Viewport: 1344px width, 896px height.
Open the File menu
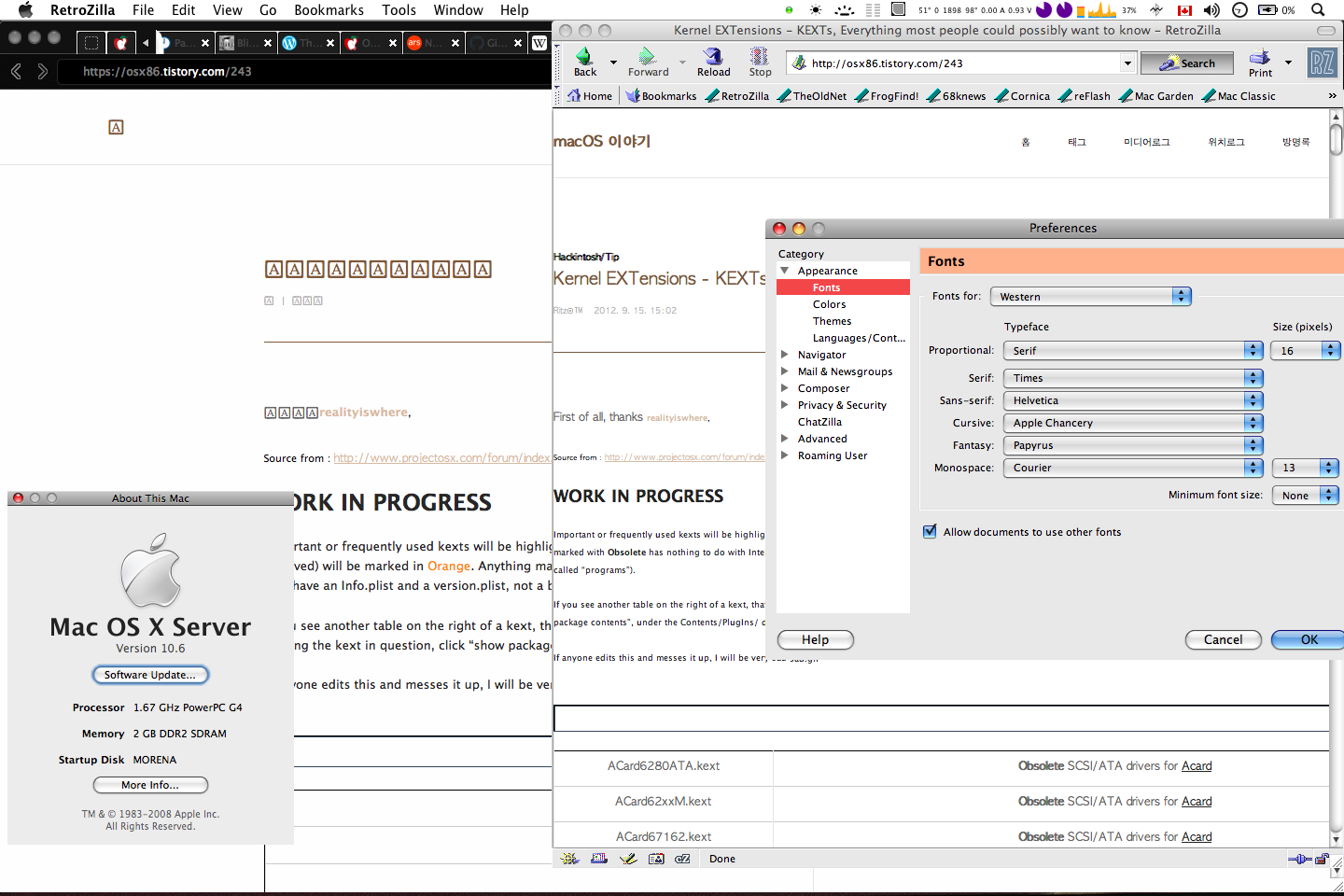point(143,10)
